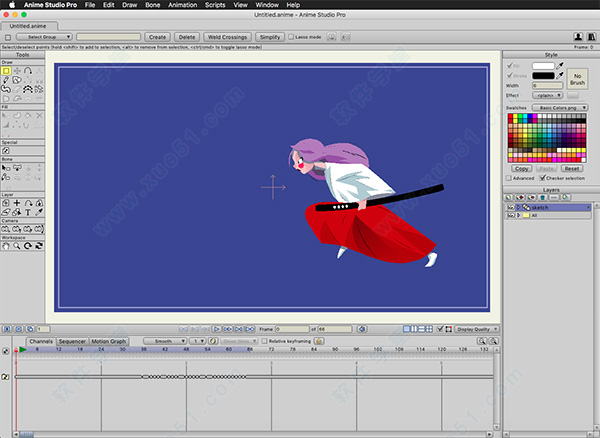Choose the Text insert T tool

28,212
